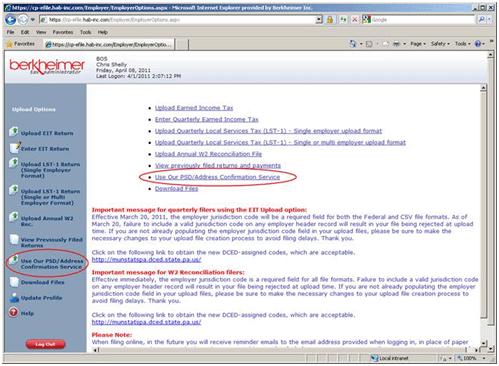Expand the zoom level dropdown in status bar

[484, 358]
